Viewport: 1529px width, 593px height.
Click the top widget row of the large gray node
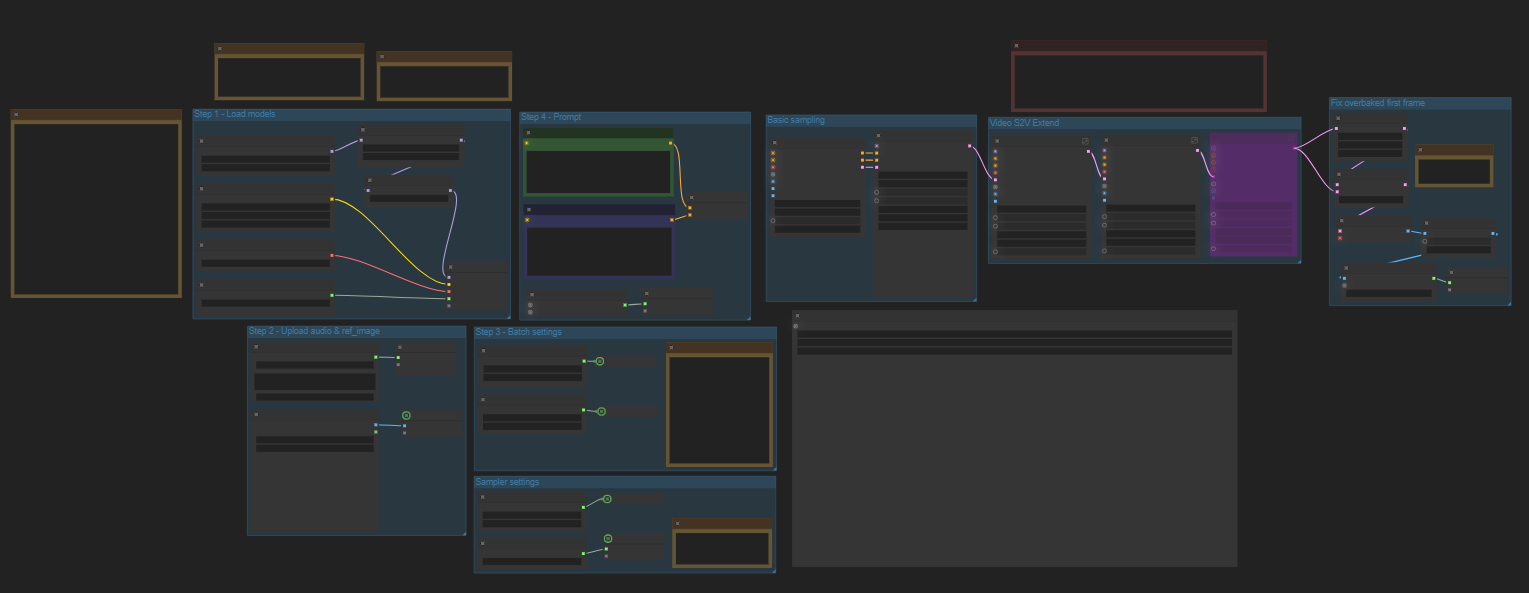[1014, 335]
